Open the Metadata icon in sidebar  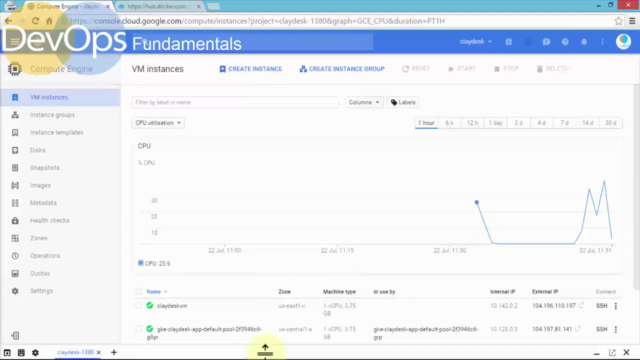point(15,202)
